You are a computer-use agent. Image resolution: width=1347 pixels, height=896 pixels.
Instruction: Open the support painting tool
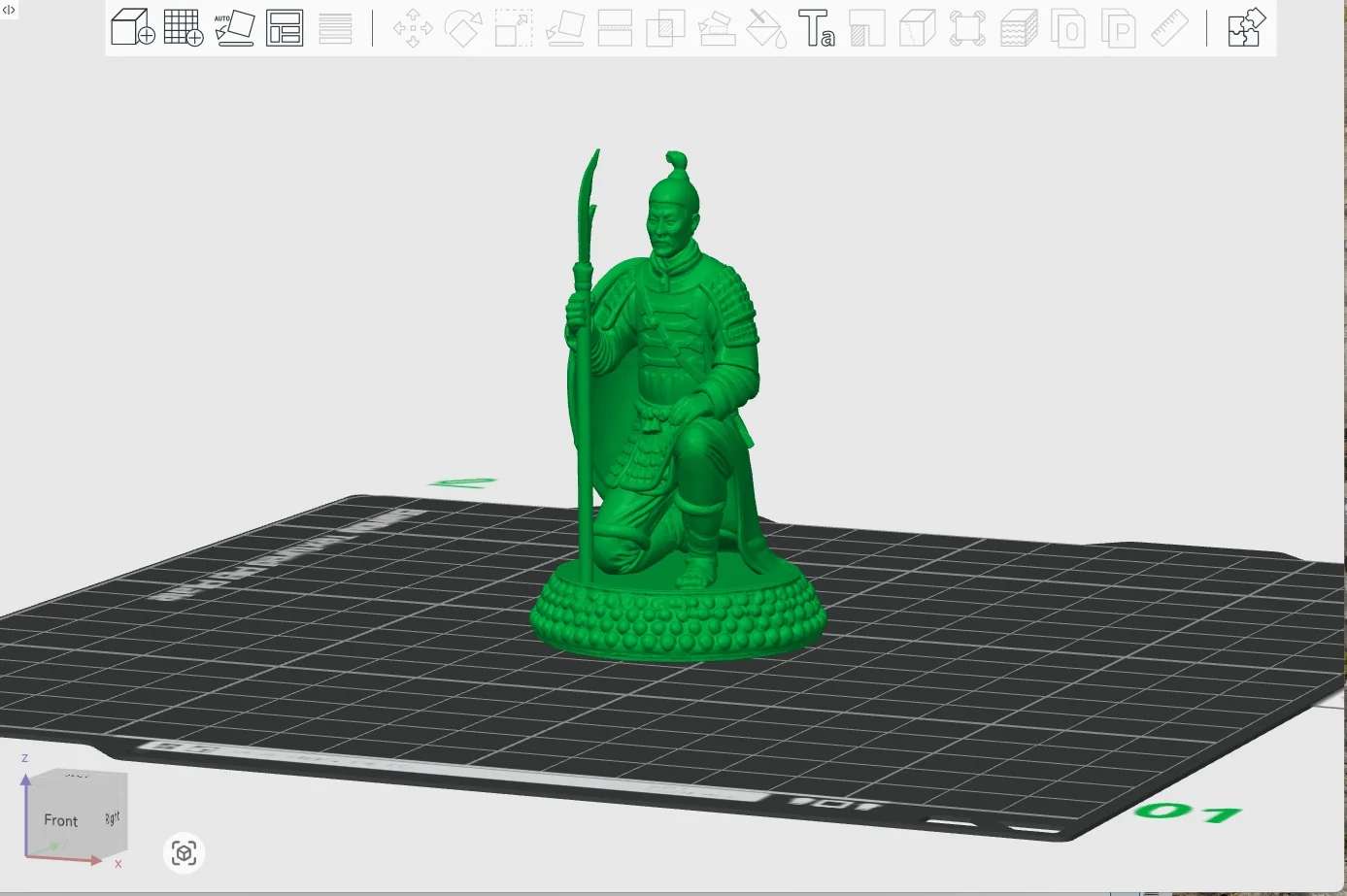pyautogui.click(x=716, y=28)
